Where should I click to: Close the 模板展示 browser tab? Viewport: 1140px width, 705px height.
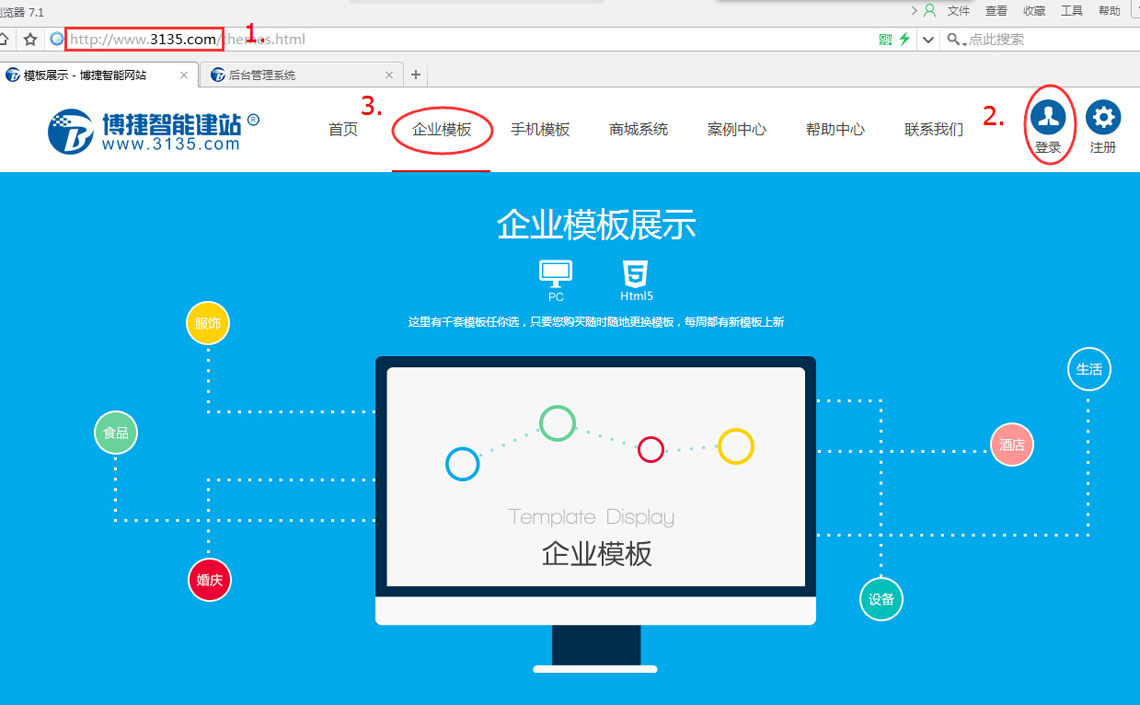point(184,75)
